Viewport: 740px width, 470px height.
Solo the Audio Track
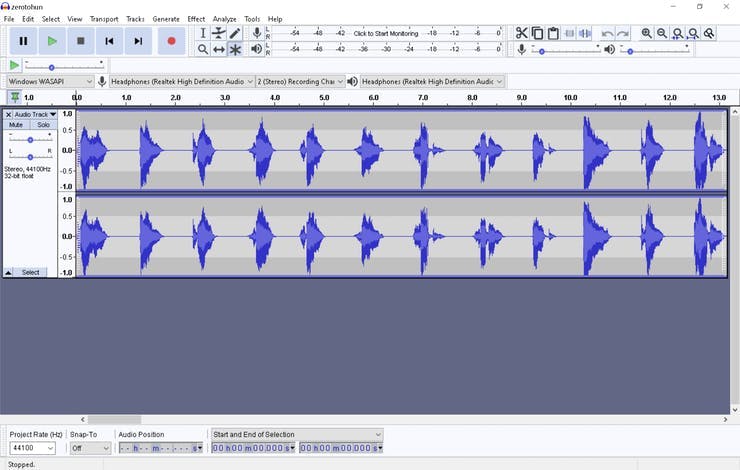point(43,125)
